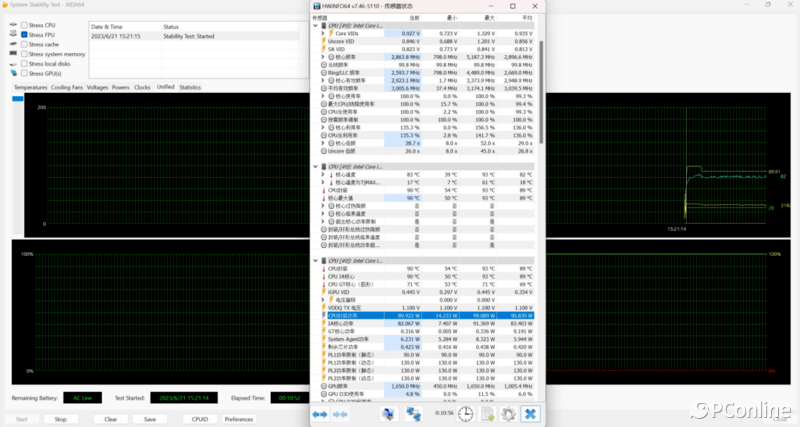
Task: Expand the TJMAX distance row
Action: (323, 182)
